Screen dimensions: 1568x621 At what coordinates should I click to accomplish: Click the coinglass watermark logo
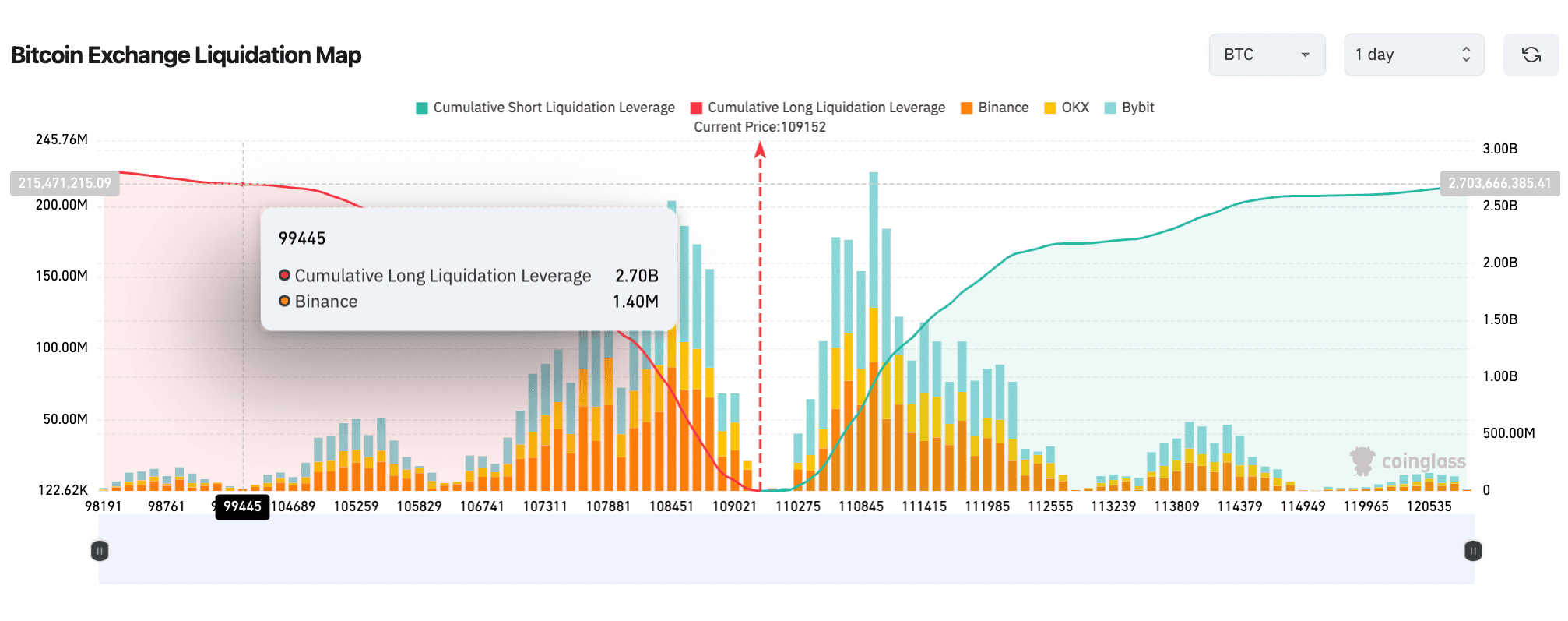point(1408,461)
